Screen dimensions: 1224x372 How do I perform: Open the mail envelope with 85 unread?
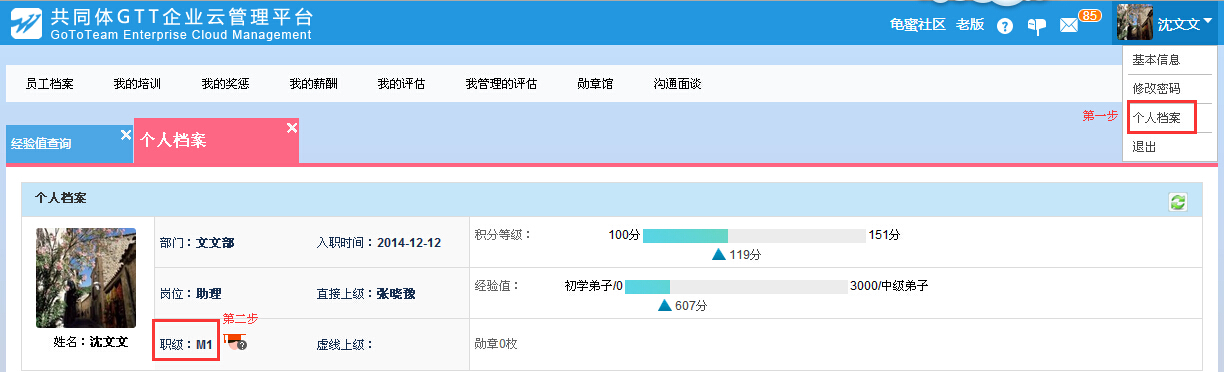1069,26
